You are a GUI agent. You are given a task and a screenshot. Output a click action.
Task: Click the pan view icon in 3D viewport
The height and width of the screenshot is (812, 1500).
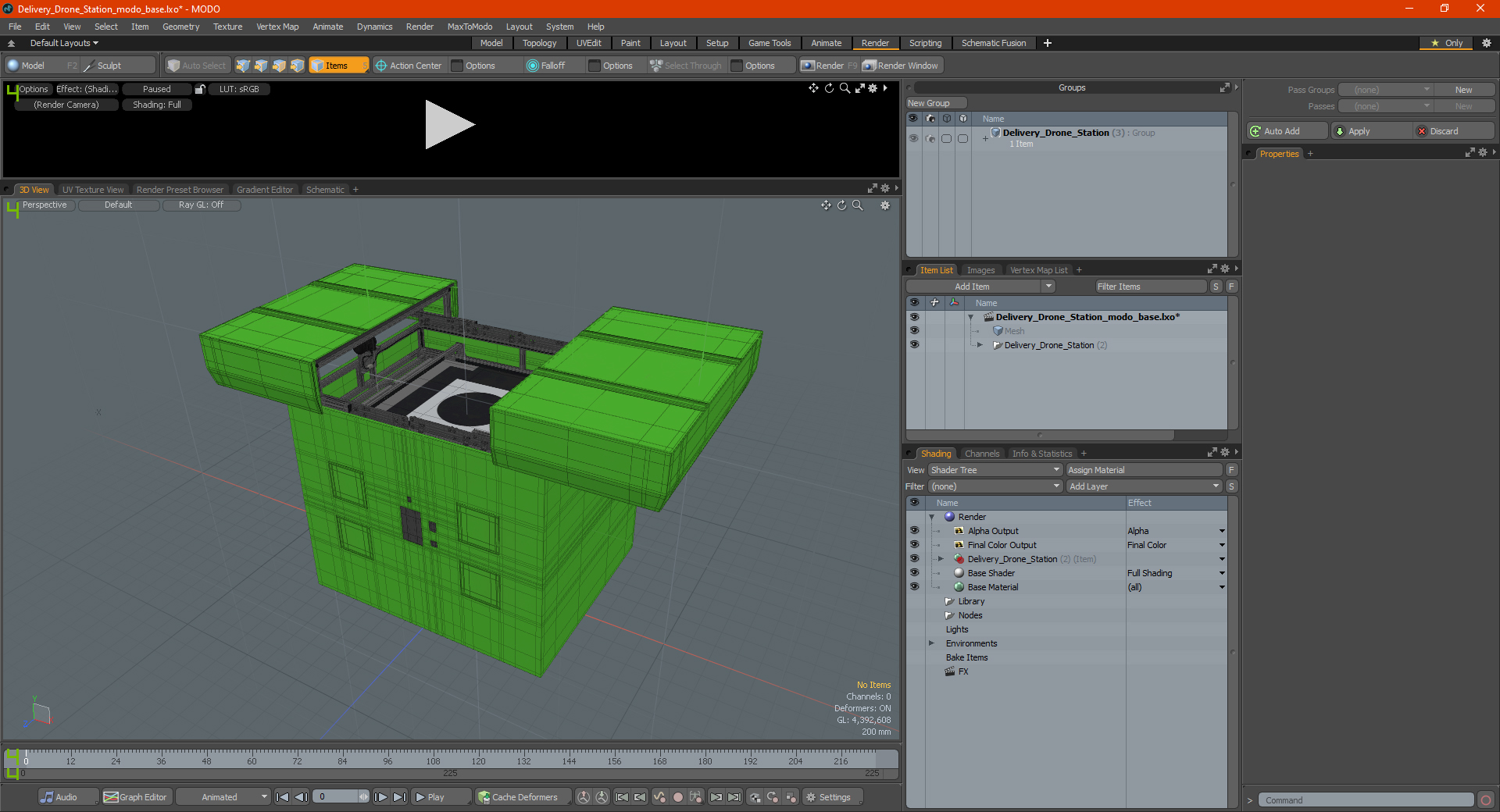click(826, 205)
